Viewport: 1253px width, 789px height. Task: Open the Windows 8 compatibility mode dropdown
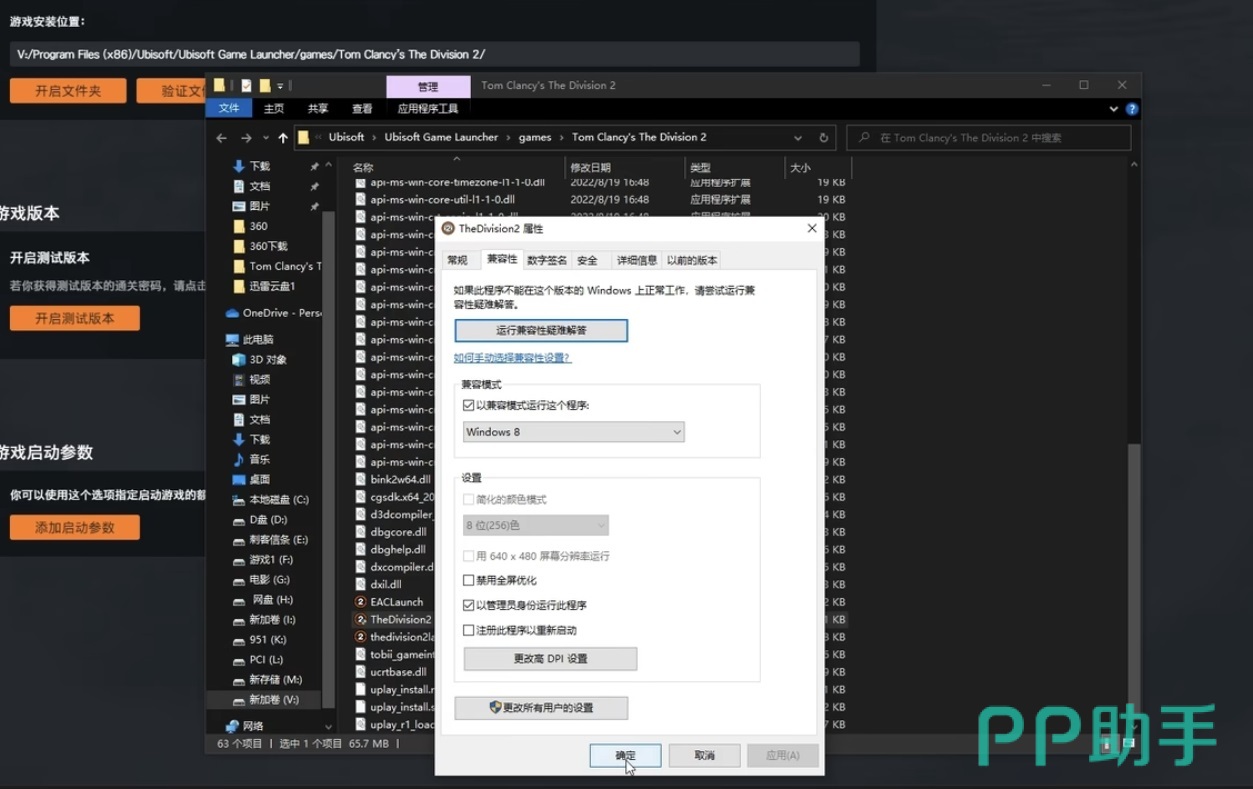pos(574,432)
